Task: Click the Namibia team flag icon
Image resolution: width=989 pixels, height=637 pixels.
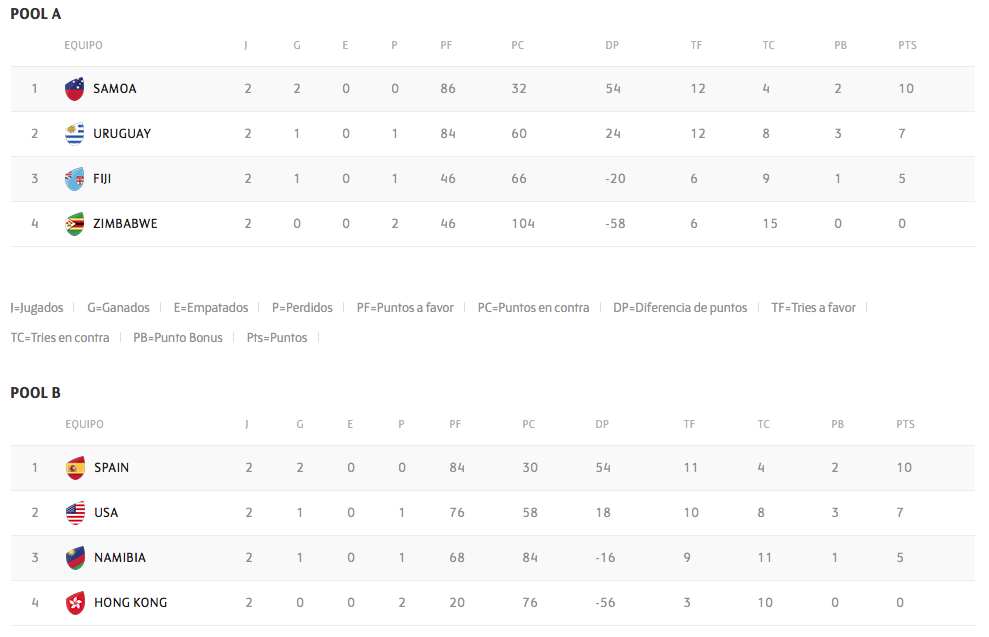Action: point(75,558)
